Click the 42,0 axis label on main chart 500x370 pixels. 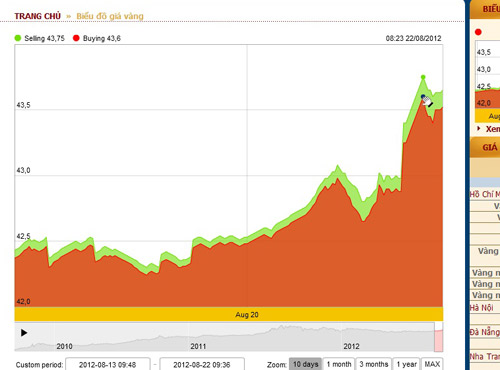click(23, 301)
